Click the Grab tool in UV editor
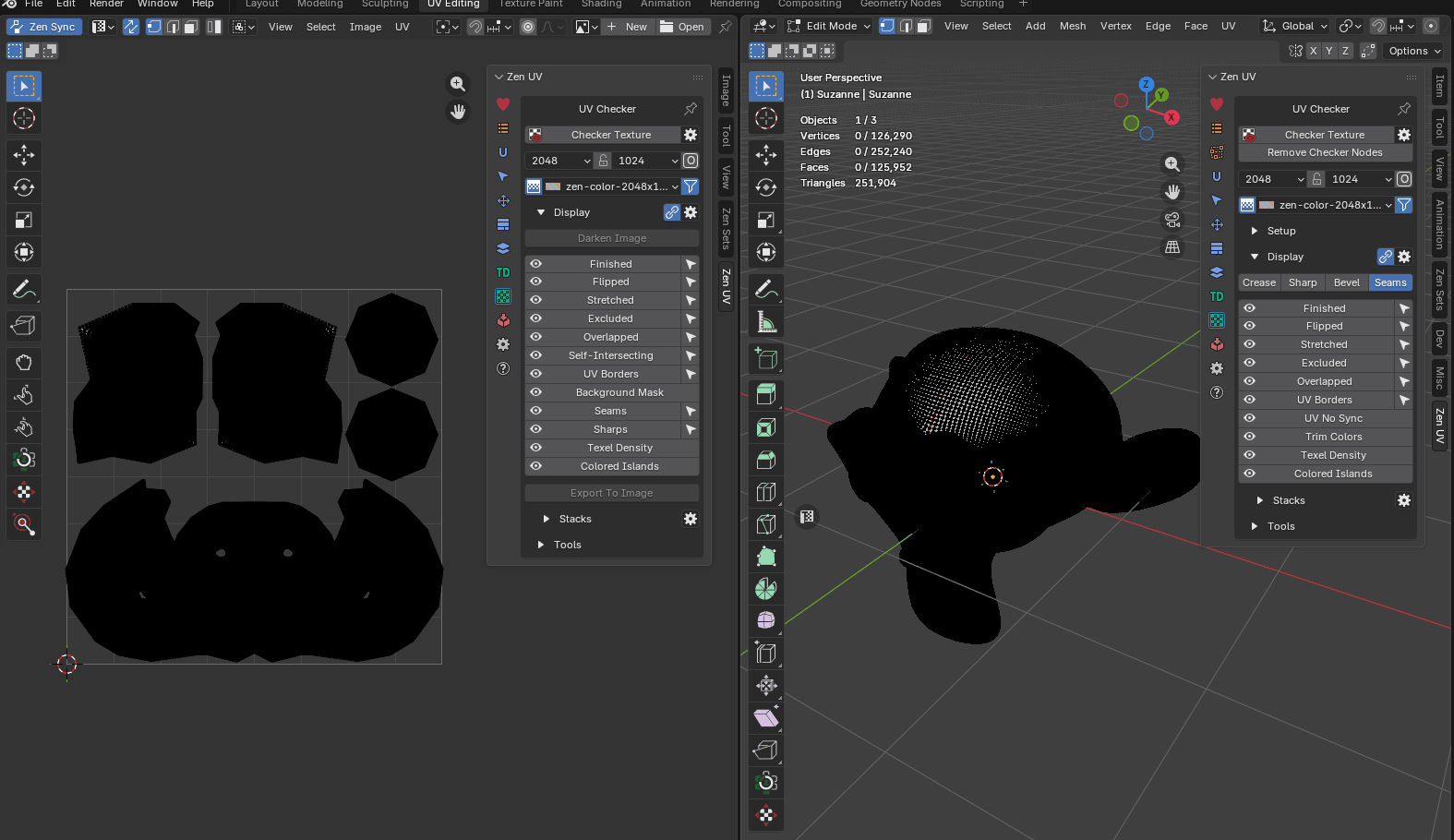The image size is (1454, 840). point(24,362)
